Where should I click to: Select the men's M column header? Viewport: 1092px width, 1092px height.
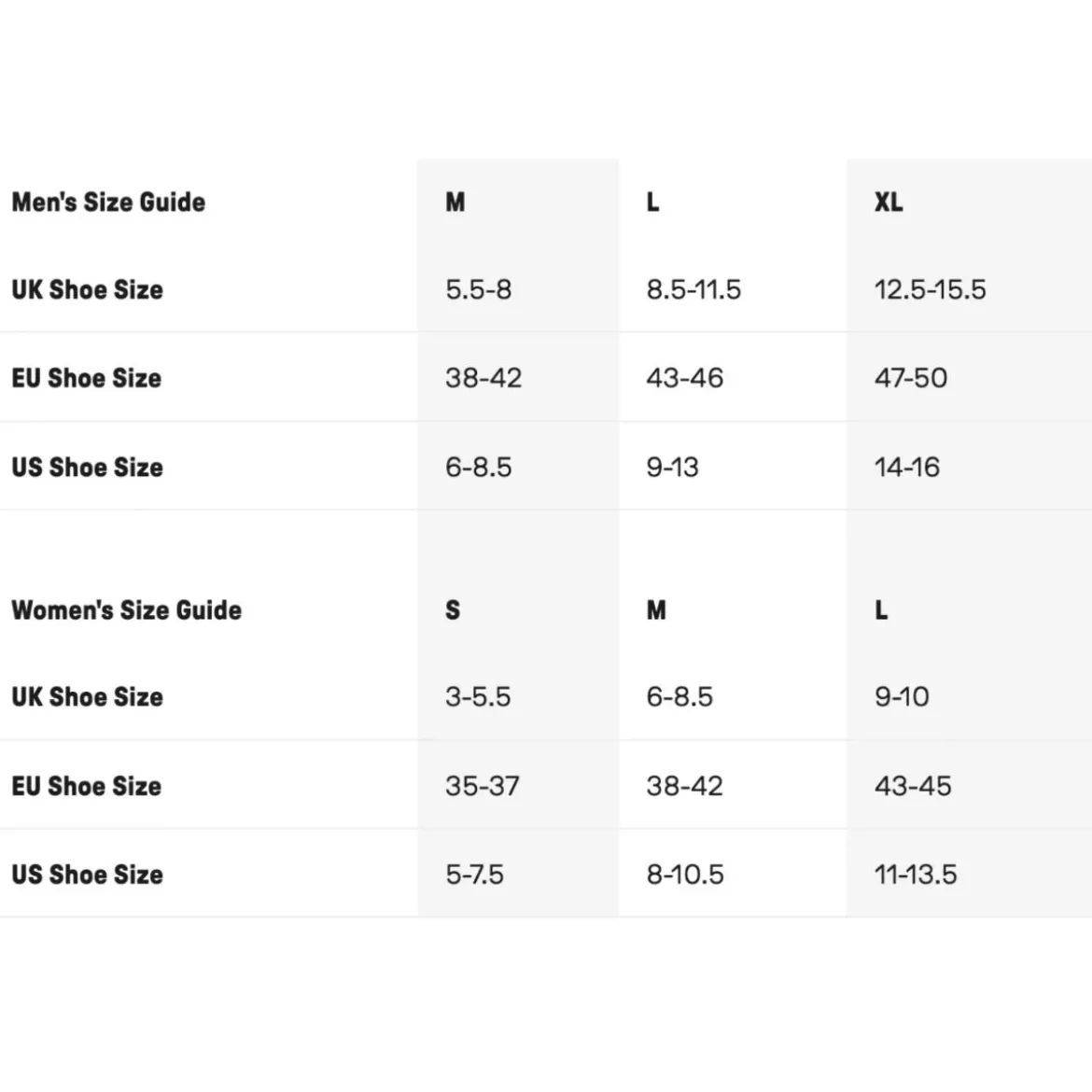[455, 202]
